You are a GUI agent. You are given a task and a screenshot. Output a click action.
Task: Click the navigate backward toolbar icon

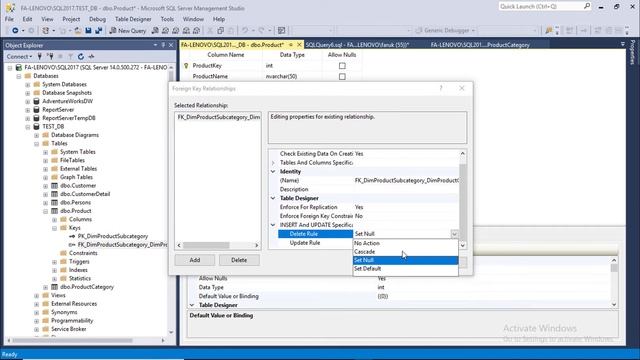[15, 31]
